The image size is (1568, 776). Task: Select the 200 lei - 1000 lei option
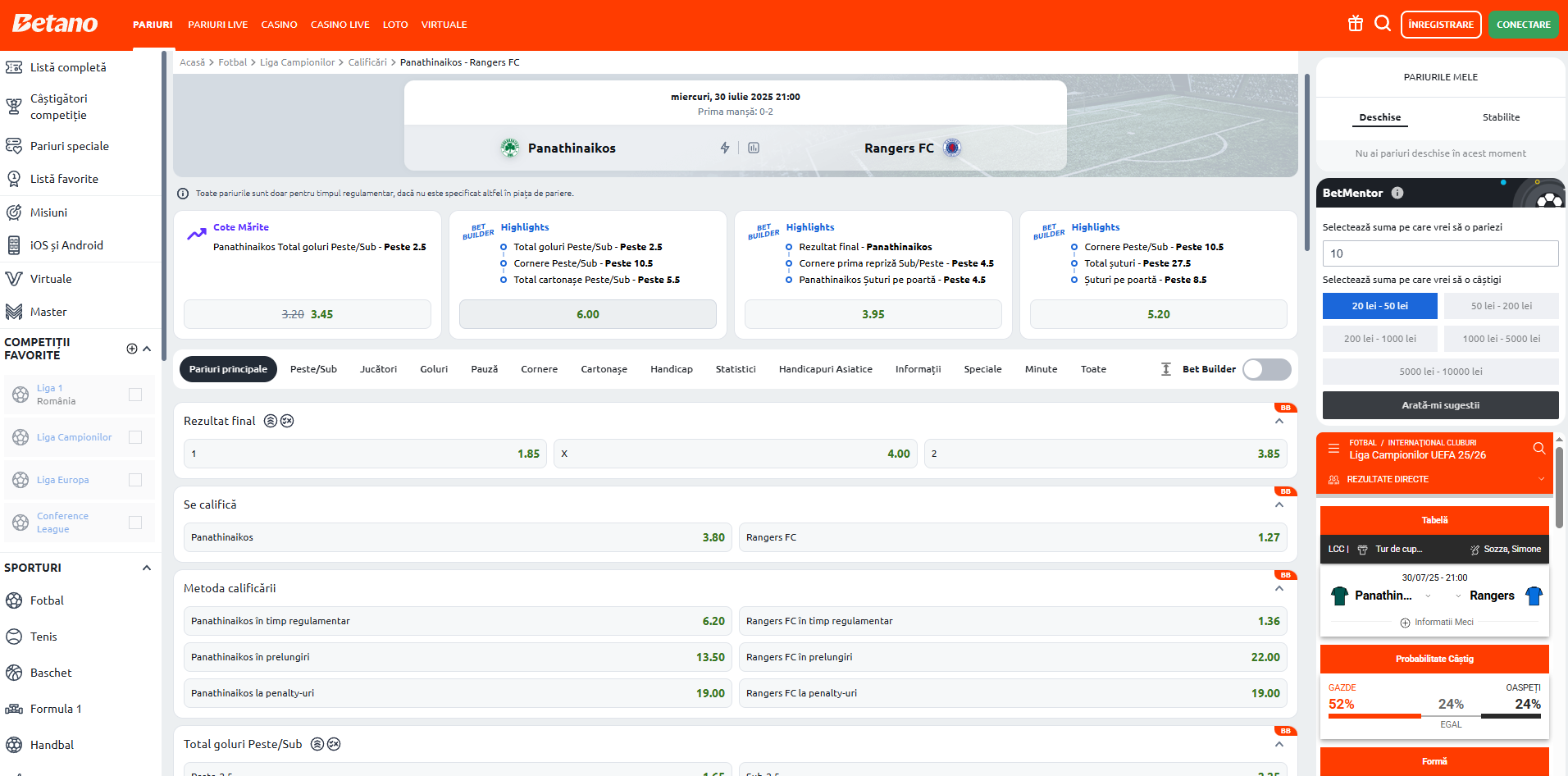[x=1380, y=339]
